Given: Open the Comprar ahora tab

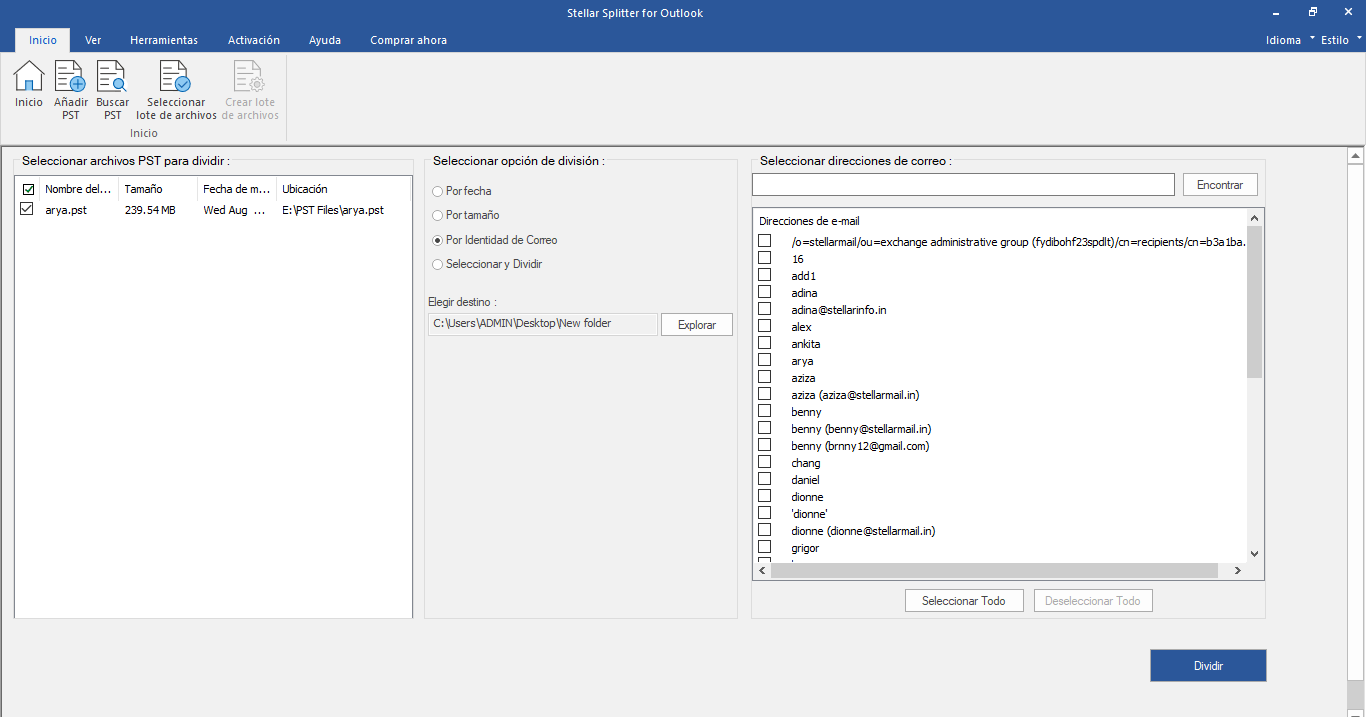Looking at the screenshot, I should pyautogui.click(x=408, y=40).
